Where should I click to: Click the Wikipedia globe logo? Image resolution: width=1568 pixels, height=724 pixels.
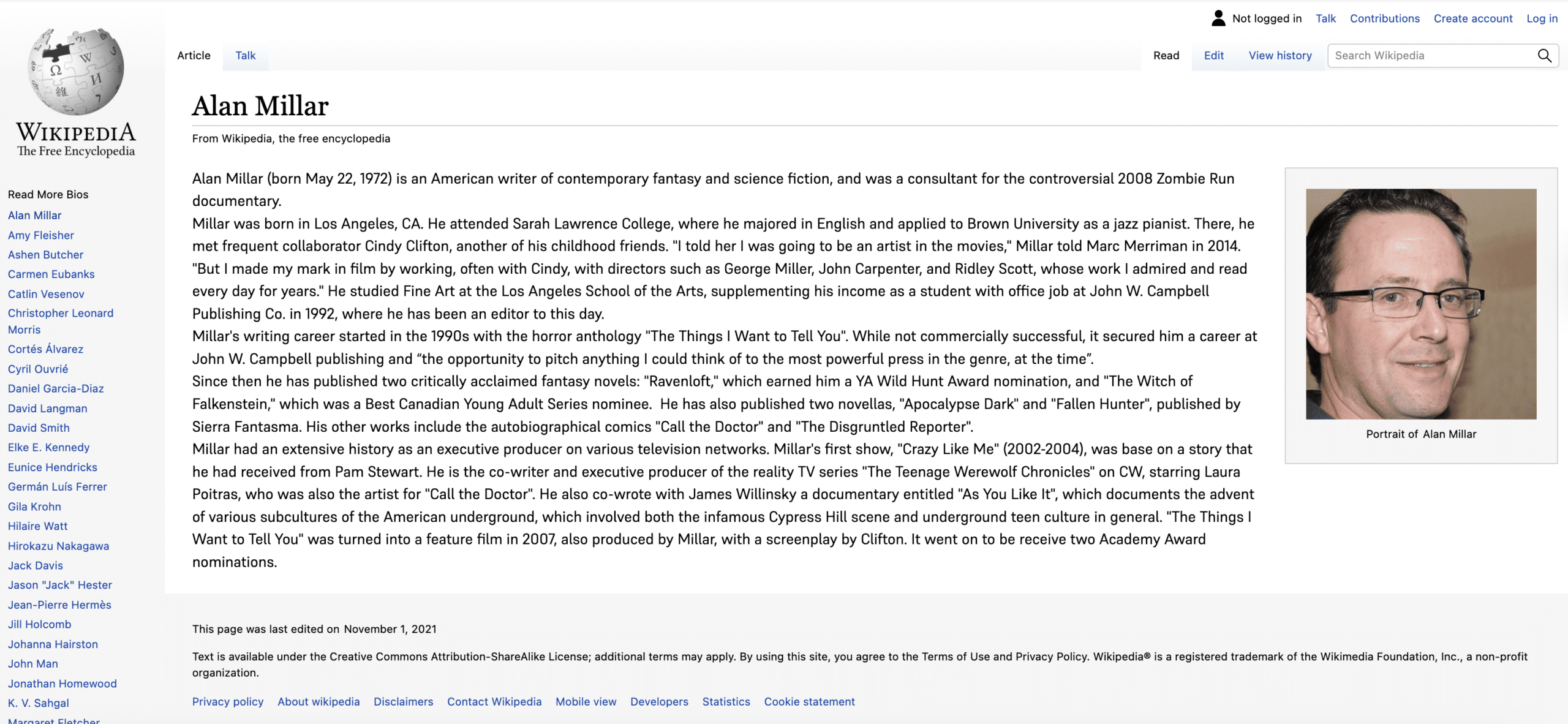click(x=76, y=72)
